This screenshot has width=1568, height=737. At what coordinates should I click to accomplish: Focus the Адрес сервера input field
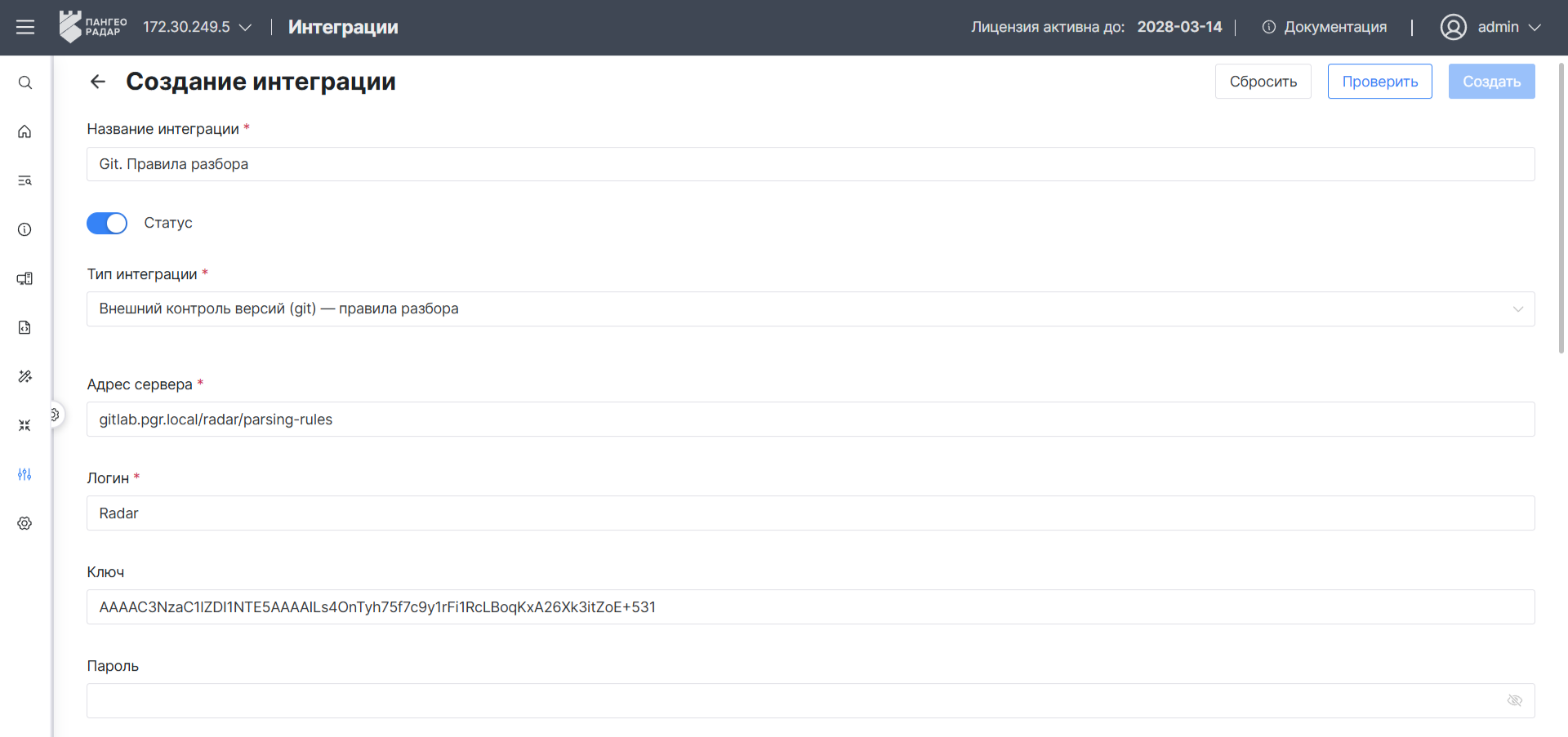[811, 420]
